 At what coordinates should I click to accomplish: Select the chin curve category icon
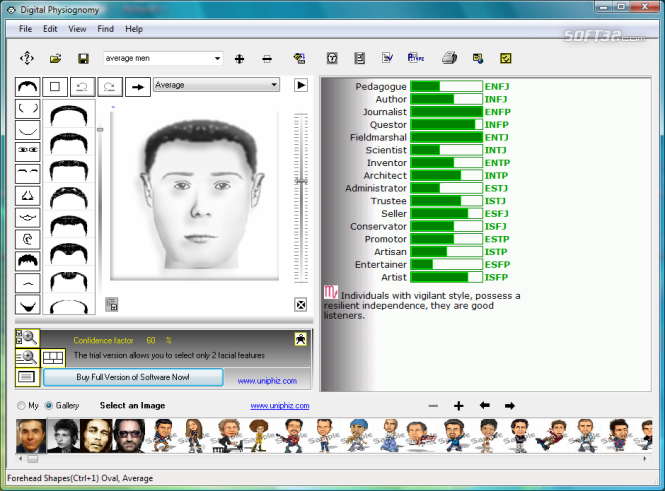(x=28, y=130)
